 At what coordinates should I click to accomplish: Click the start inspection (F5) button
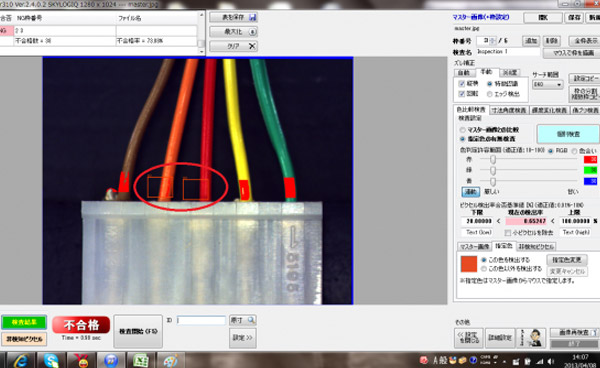click(138, 331)
